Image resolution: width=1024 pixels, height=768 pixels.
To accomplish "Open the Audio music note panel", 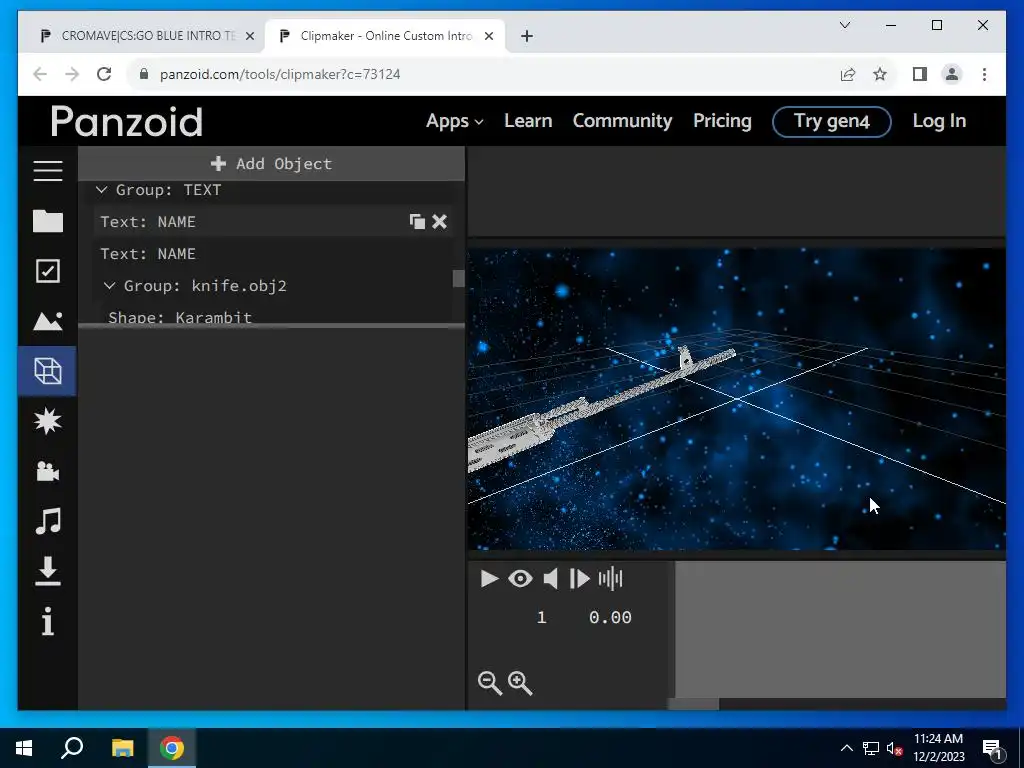I will point(48,521).
